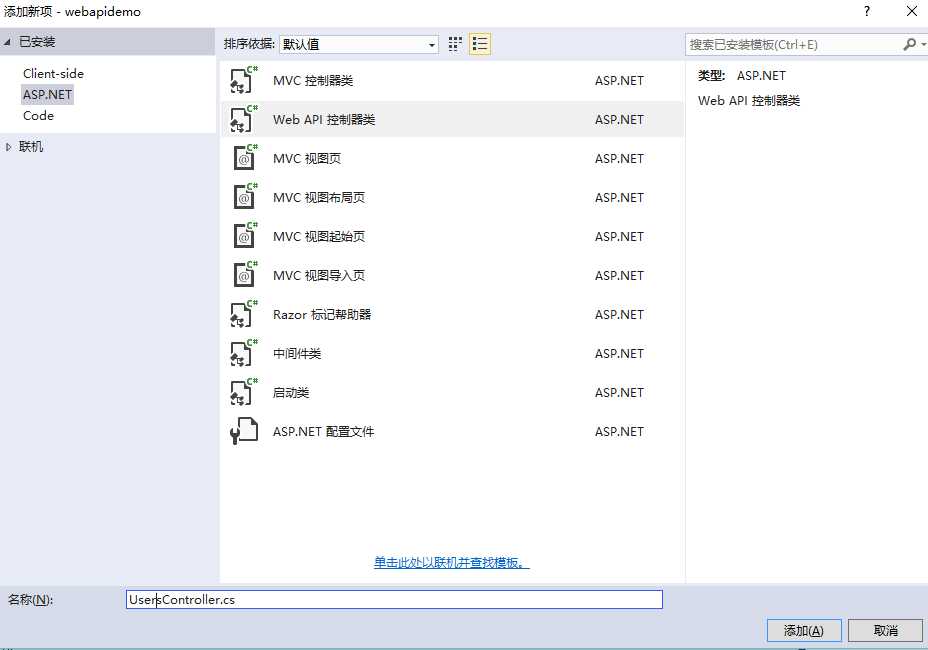Switch to small icons grid view
The width and height of the screenshot is (928, 650).
[x=455, y=44]
